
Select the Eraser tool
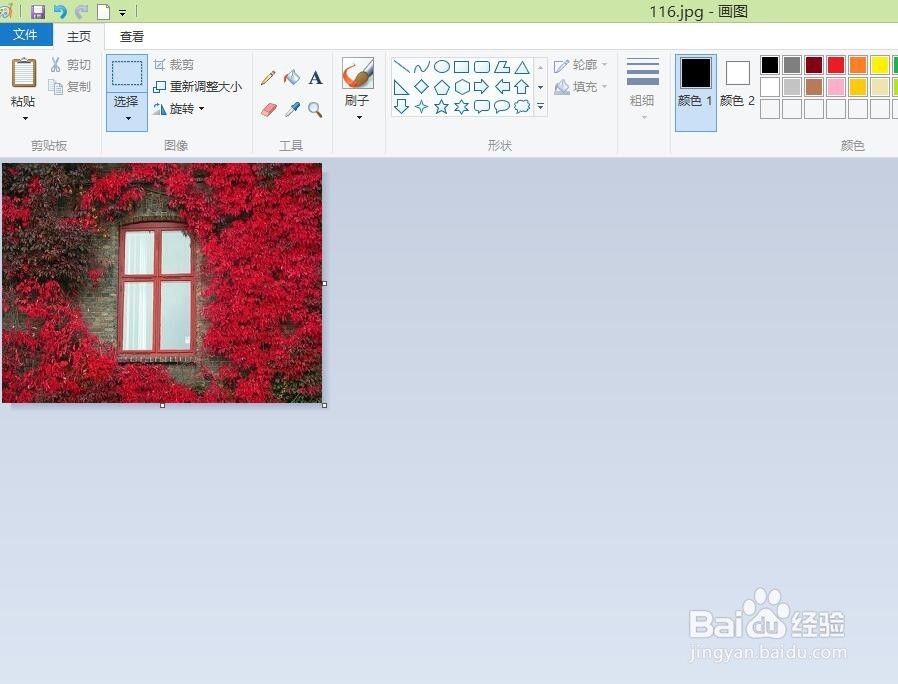(268, 109)
